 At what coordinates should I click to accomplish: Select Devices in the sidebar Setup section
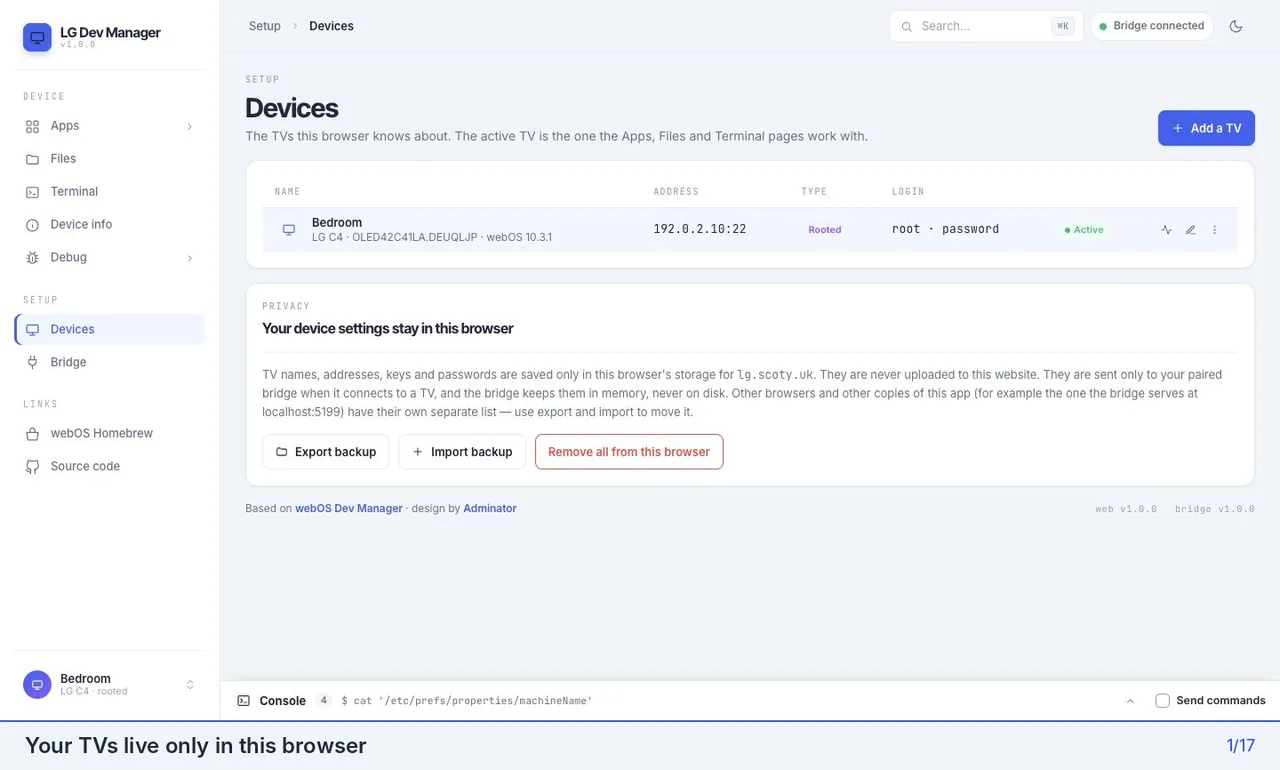coord(110,330)
